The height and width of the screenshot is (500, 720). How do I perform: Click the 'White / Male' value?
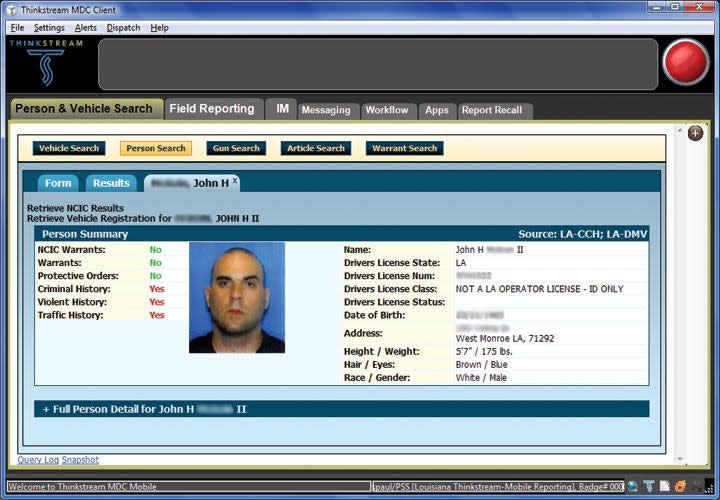coord(481,378)
